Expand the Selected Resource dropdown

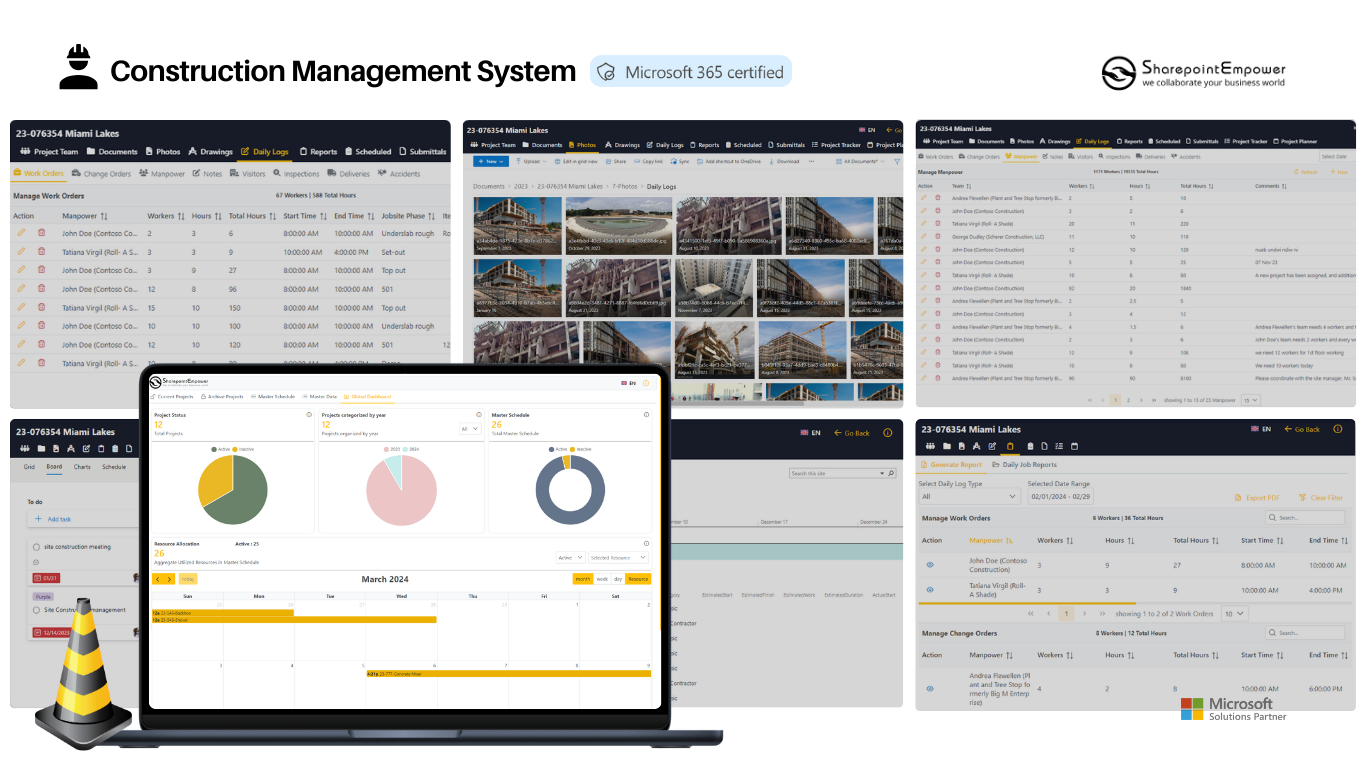tap(617, 558)
